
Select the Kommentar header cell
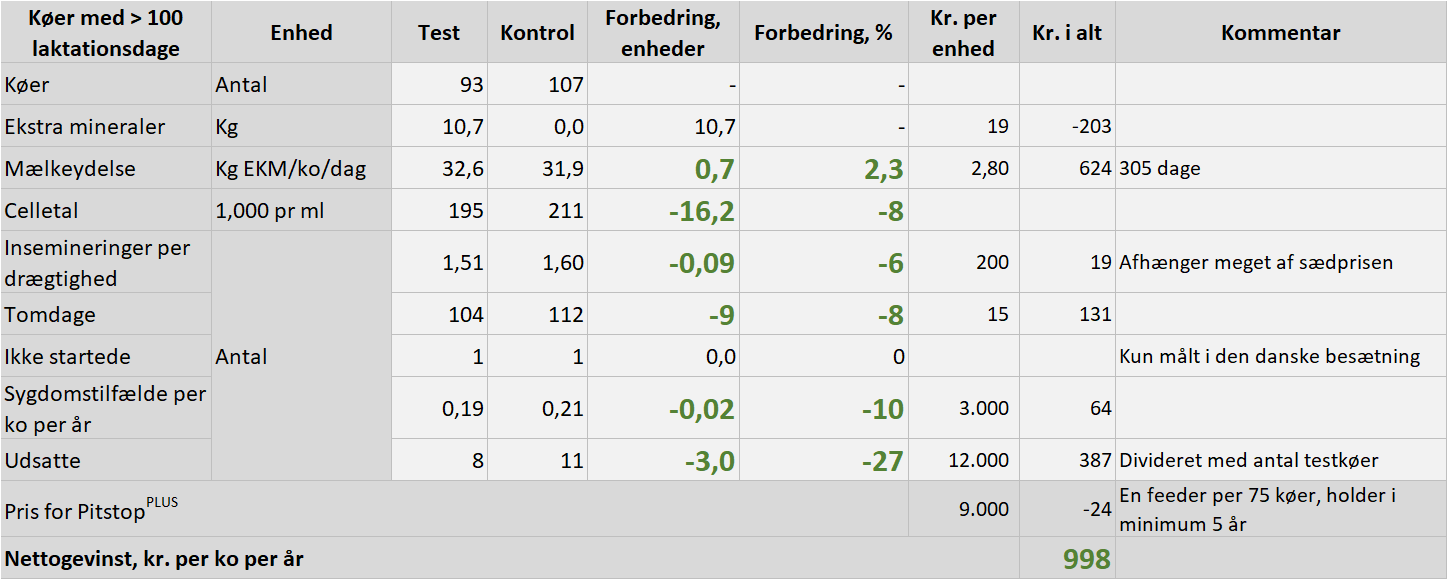tap(1280, 33)
